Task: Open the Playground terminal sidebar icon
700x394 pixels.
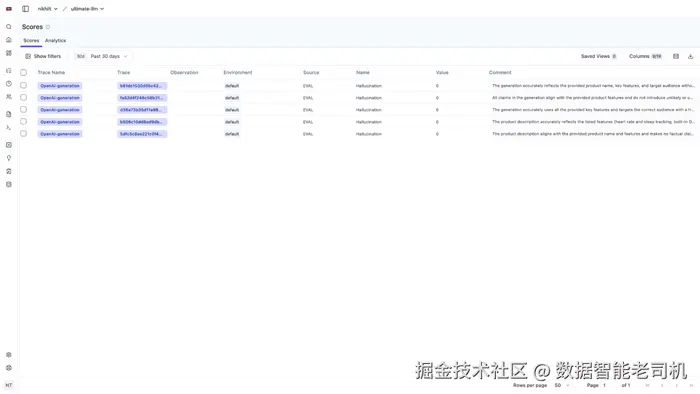Action: 8,128
